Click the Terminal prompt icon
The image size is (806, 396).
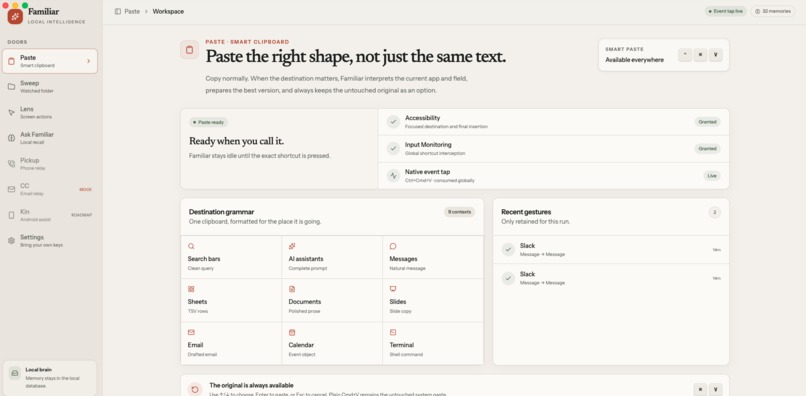393,332
